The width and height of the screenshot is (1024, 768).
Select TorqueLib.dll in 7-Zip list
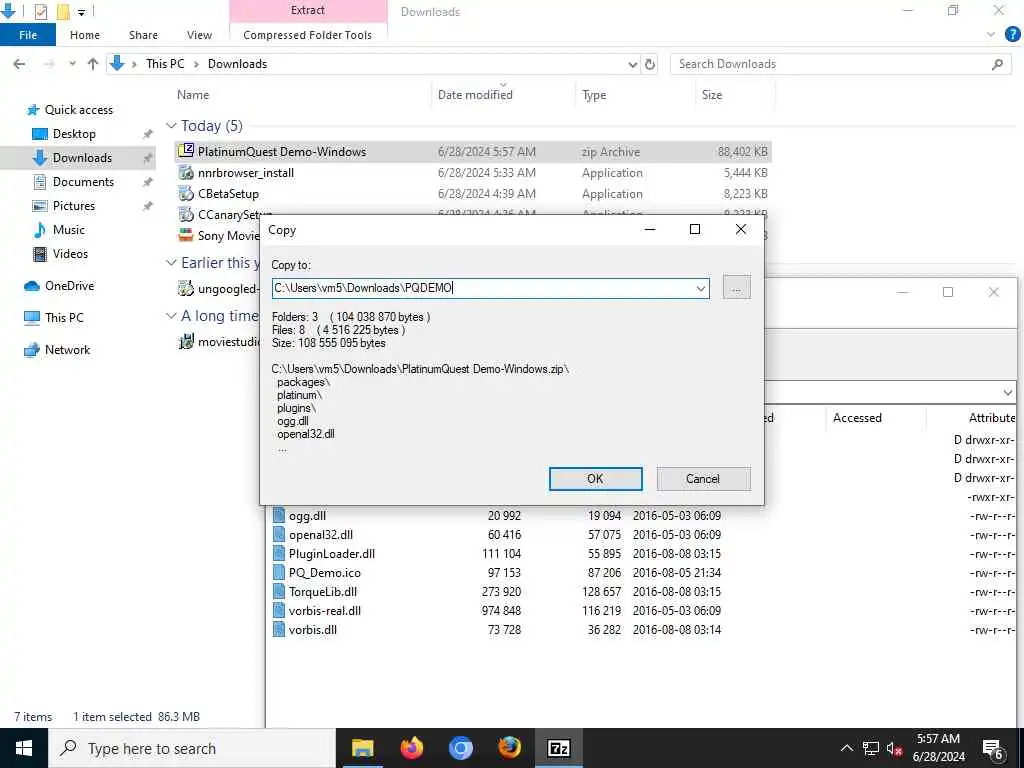click(323, 592)
